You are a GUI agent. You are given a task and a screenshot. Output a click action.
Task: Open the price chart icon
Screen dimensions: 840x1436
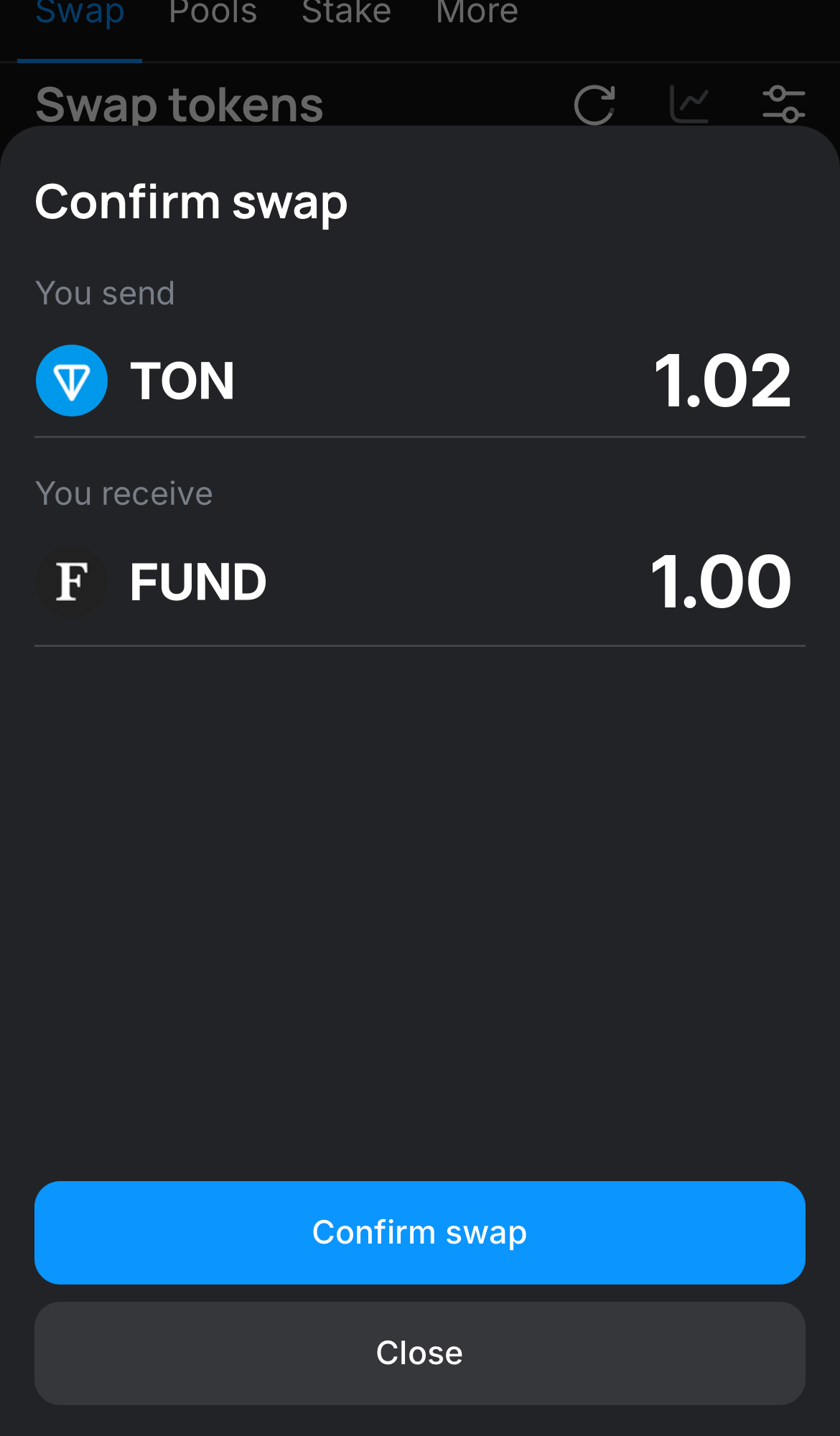click(689, 105)
